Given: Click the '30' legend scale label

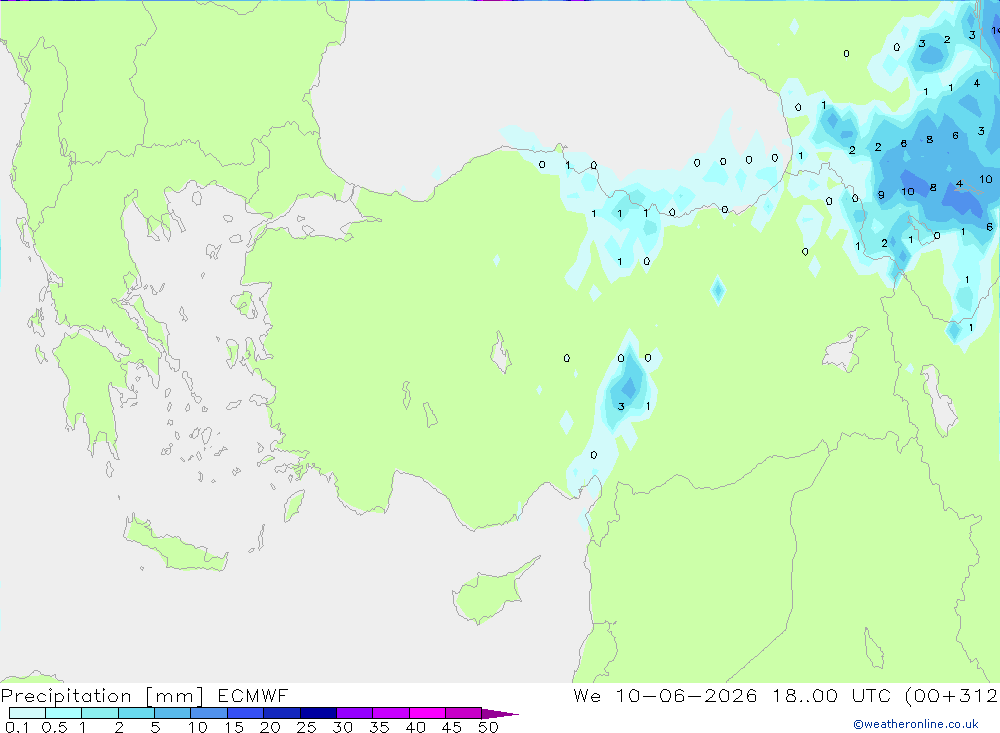Looking at the screenshot, I should pos(342,727).
